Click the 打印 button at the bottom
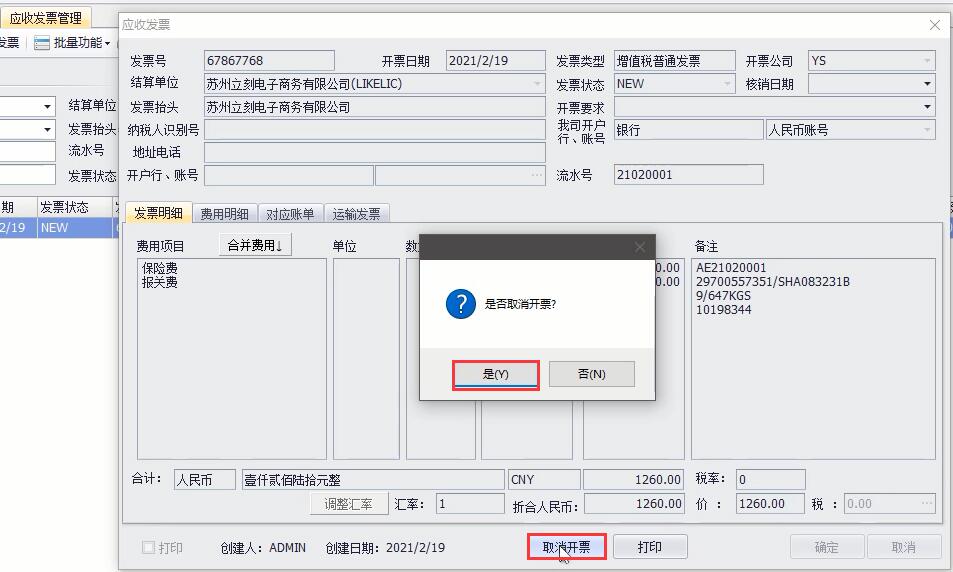This screenshot has height=572, width=953. (x=650, y=547)
